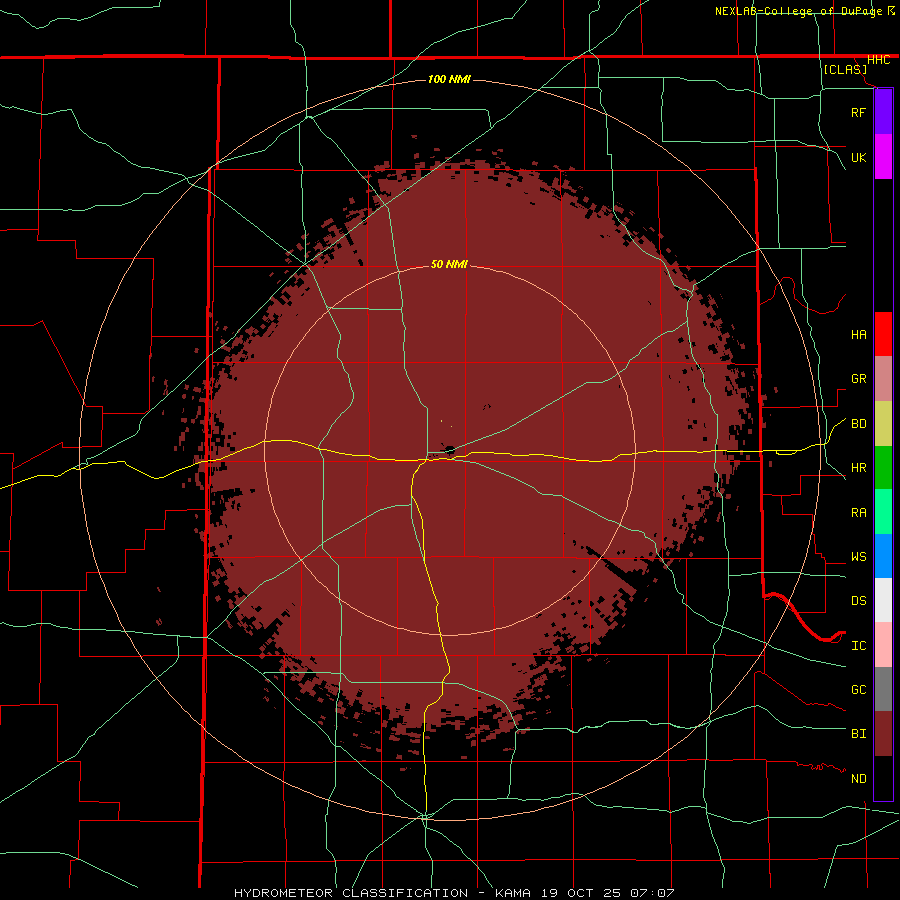This screenshot has width=900, height=900.
Task: Click the black radar site dot at center
Action: pyautogui.click(x=450, y=449)
